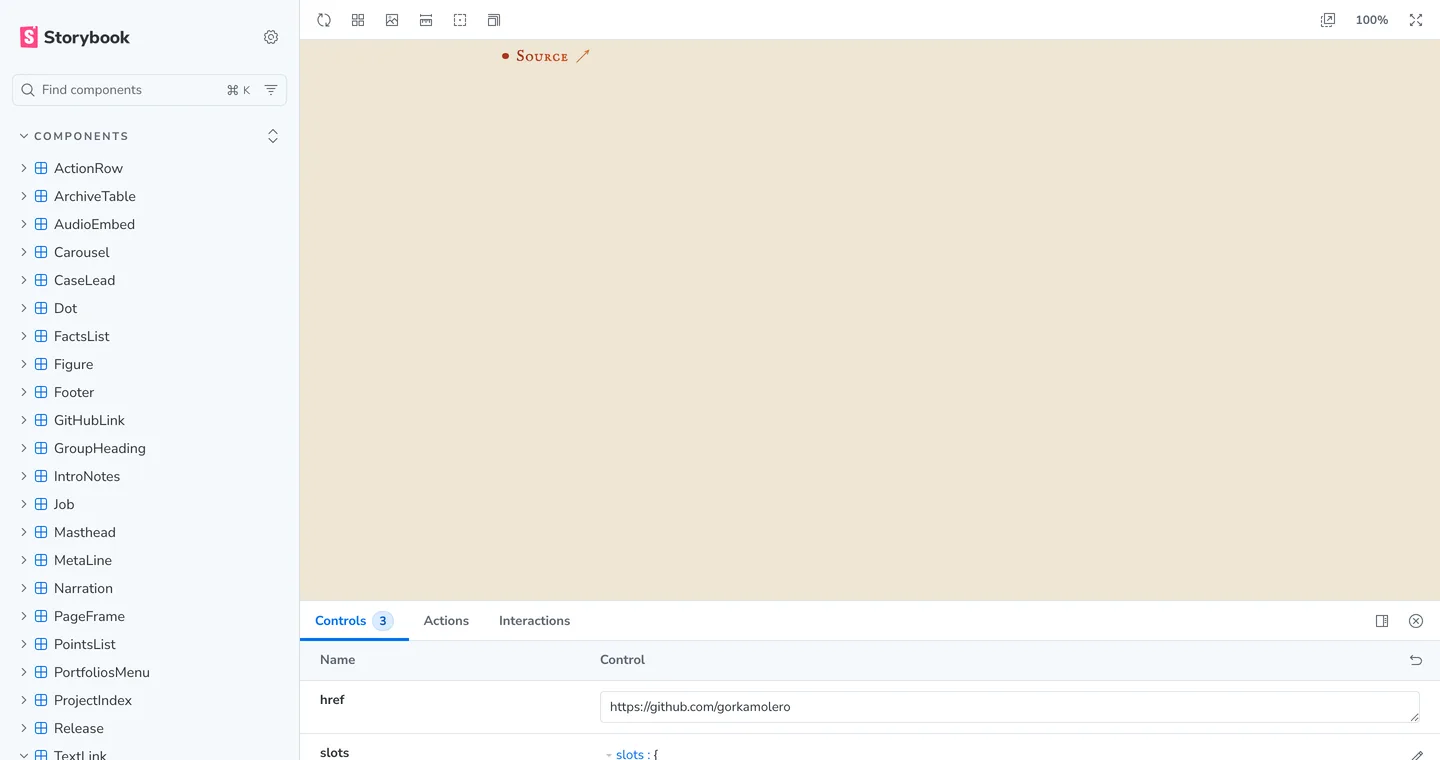Screen dimensions: 1440x760
Task: Collapse the COMPONENTS section chevron
Action: click(24, 136)
